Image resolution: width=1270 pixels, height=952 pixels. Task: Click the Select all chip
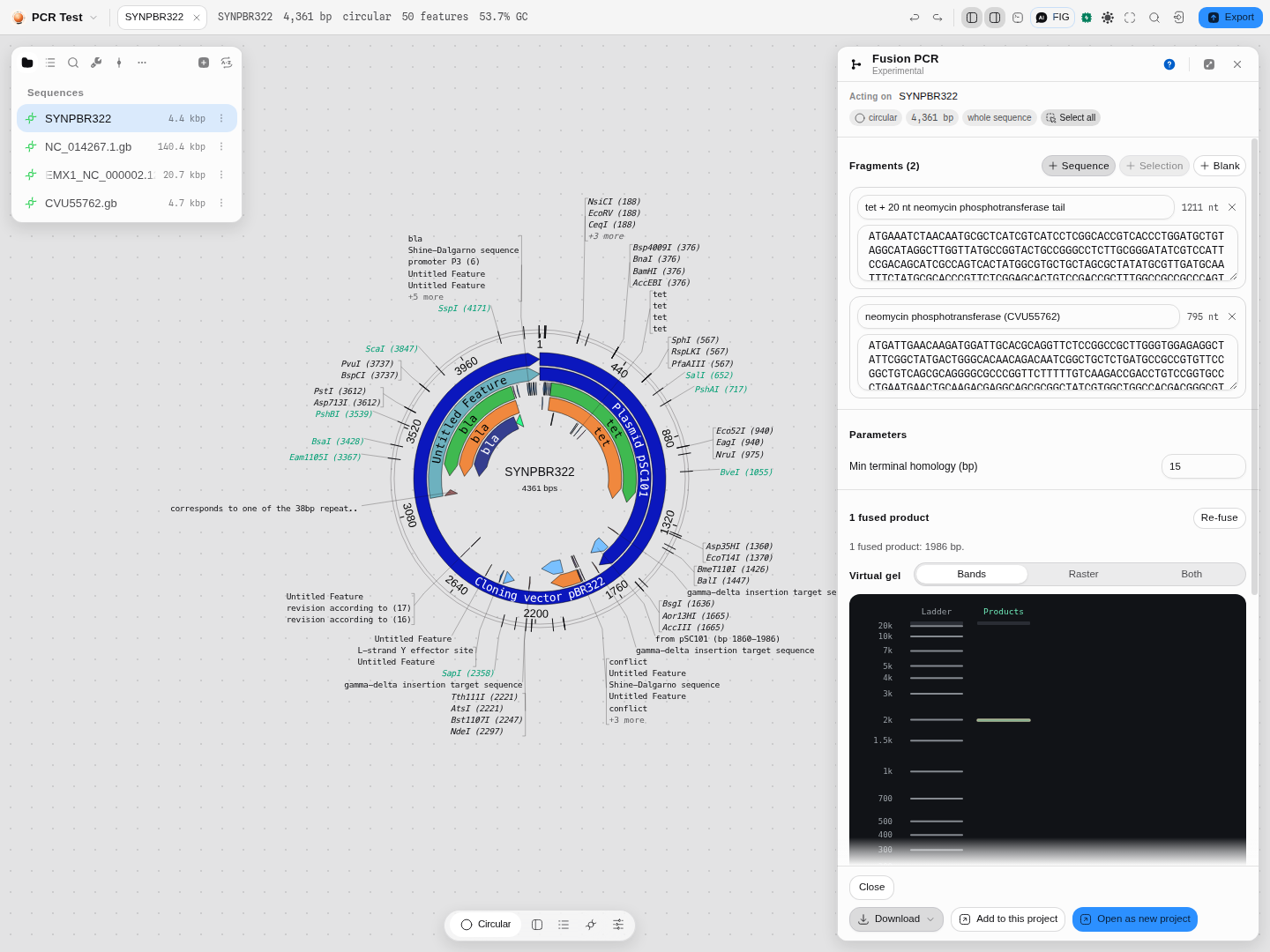pyautogui.click(x=1071, y=118)
